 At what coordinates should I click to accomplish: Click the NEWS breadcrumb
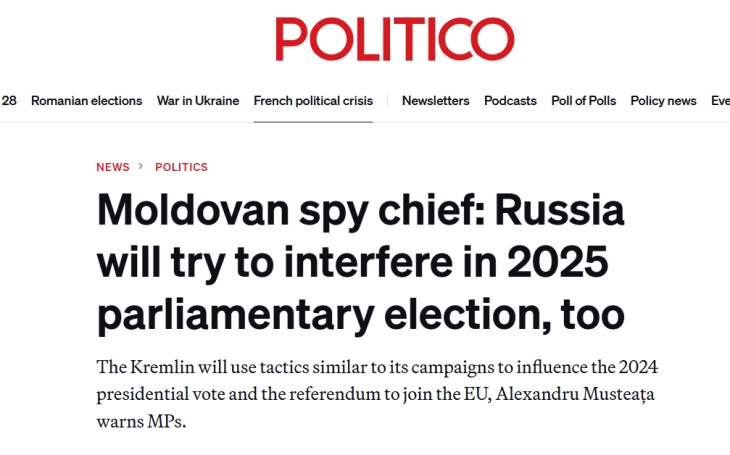113,167
